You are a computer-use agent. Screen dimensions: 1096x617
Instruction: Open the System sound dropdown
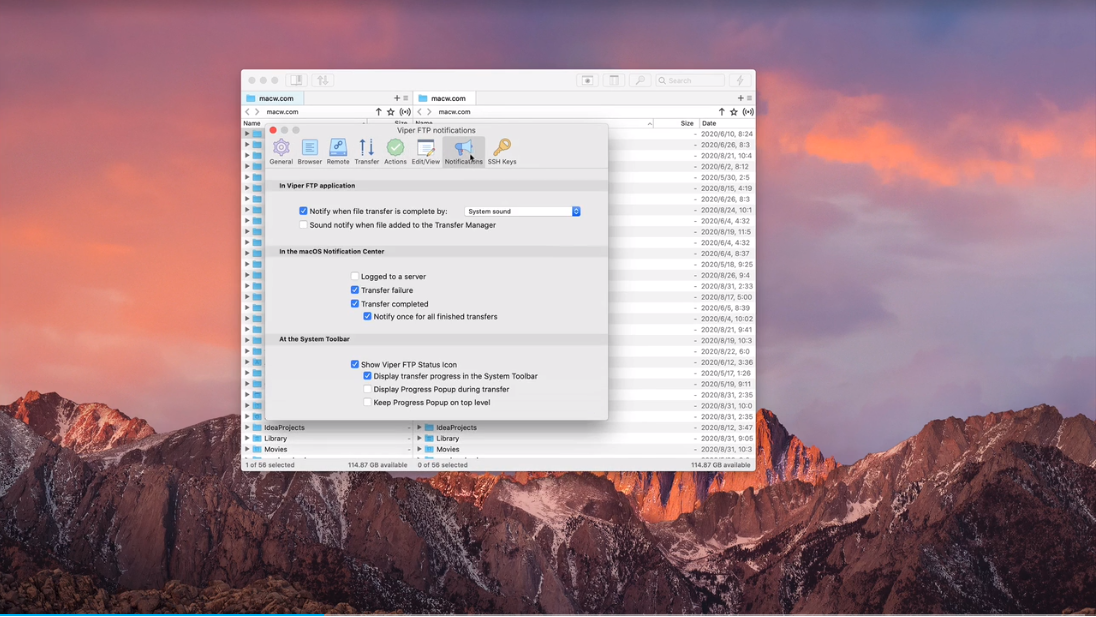click(x=522, y=212)
